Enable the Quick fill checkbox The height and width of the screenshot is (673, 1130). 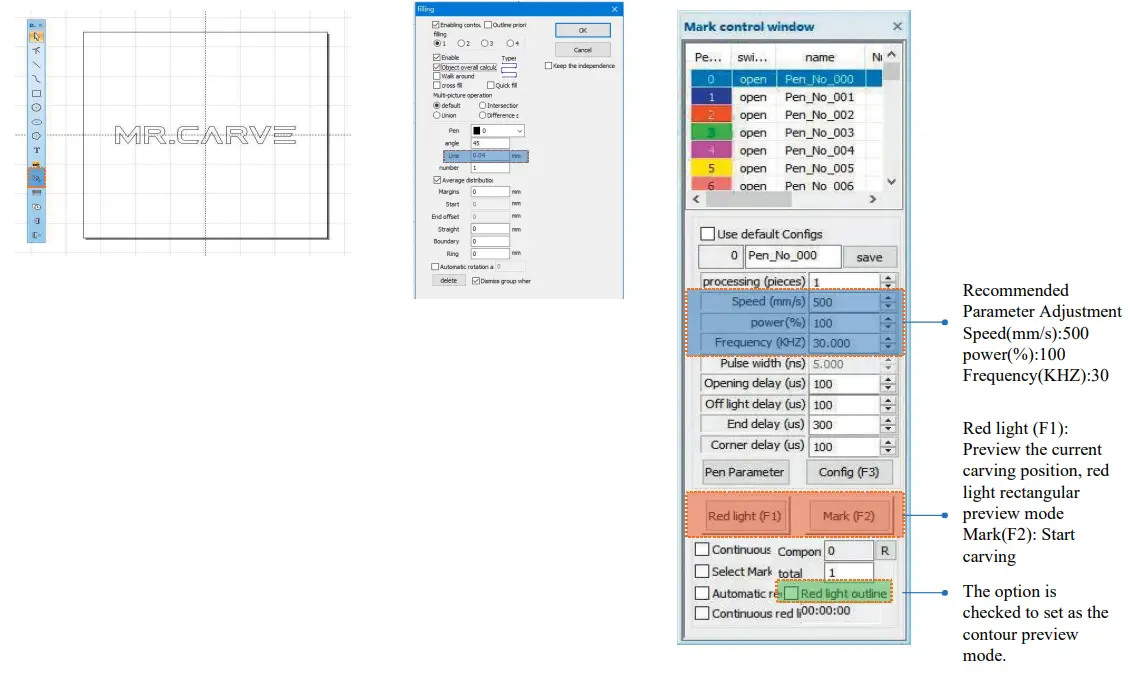point(491,85)
